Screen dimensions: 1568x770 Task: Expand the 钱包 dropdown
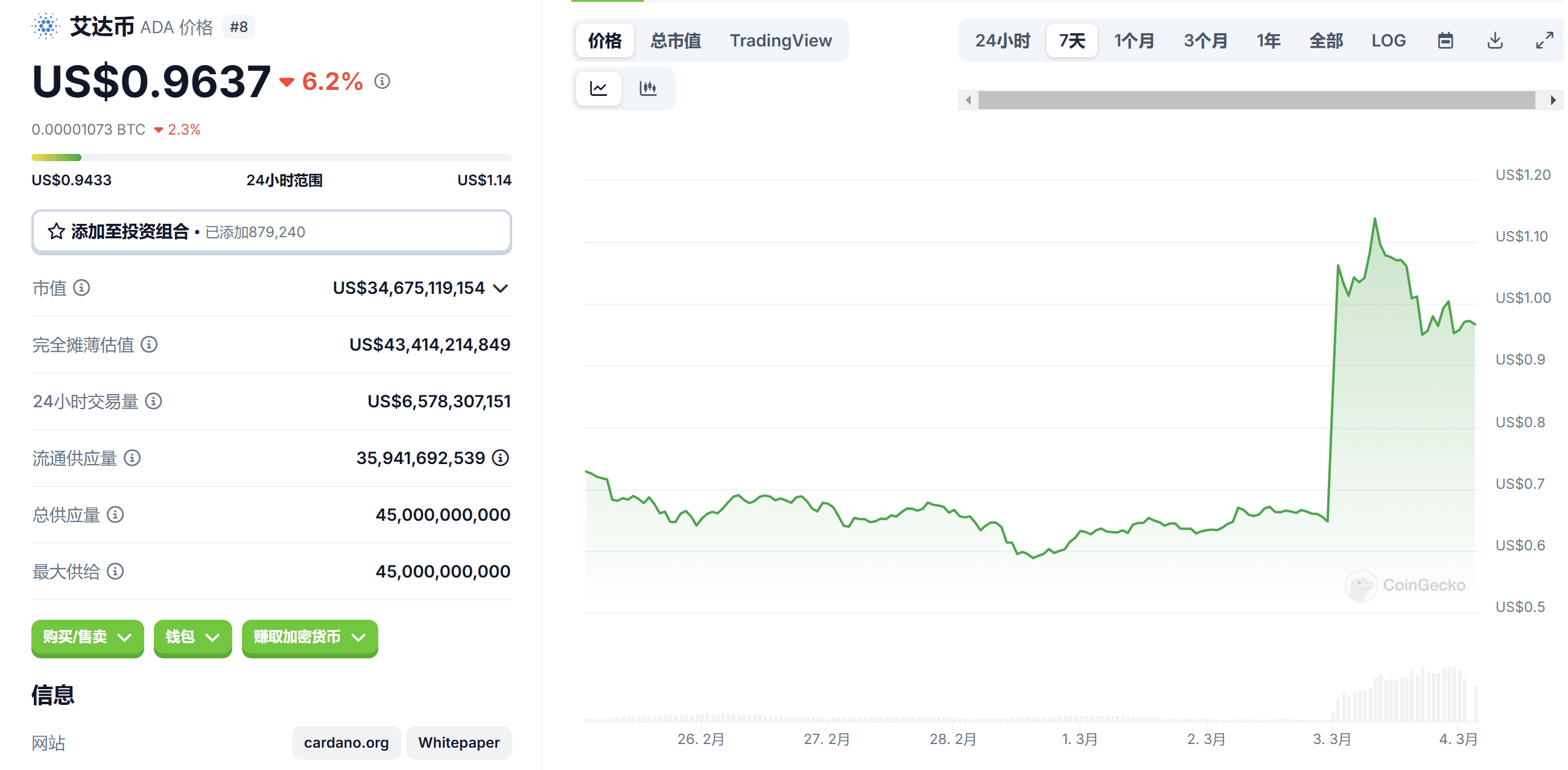192,638
